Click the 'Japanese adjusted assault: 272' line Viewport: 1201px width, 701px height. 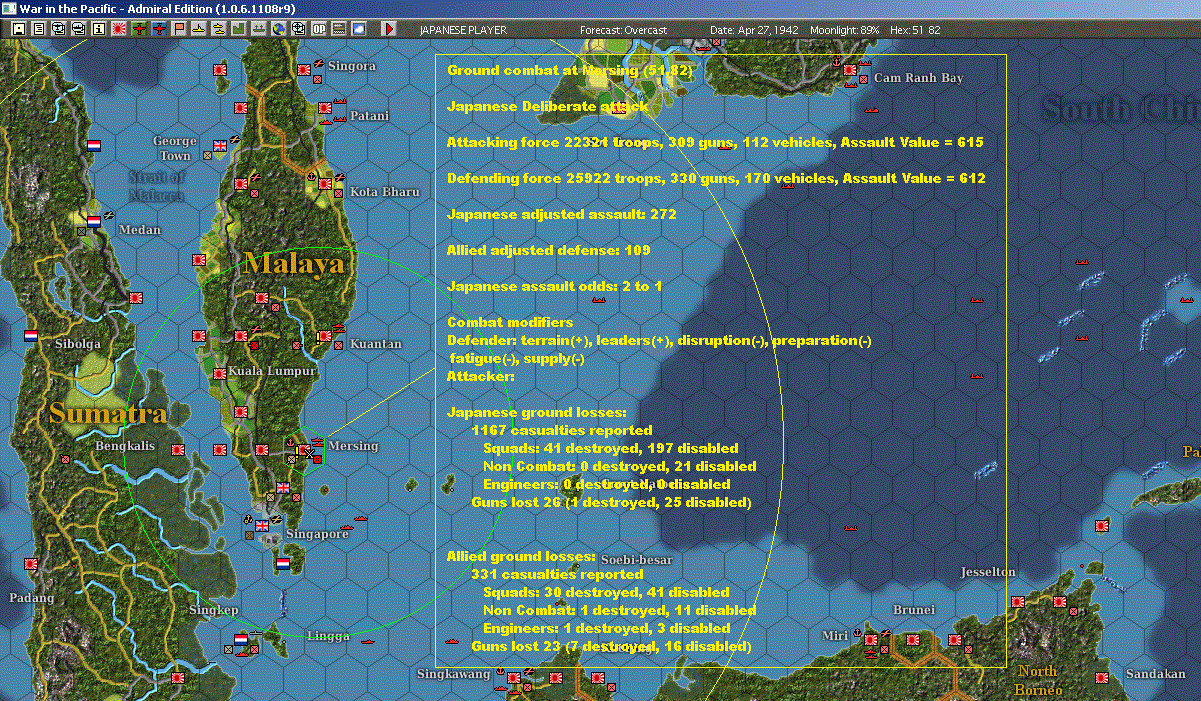tap(562, 215)
